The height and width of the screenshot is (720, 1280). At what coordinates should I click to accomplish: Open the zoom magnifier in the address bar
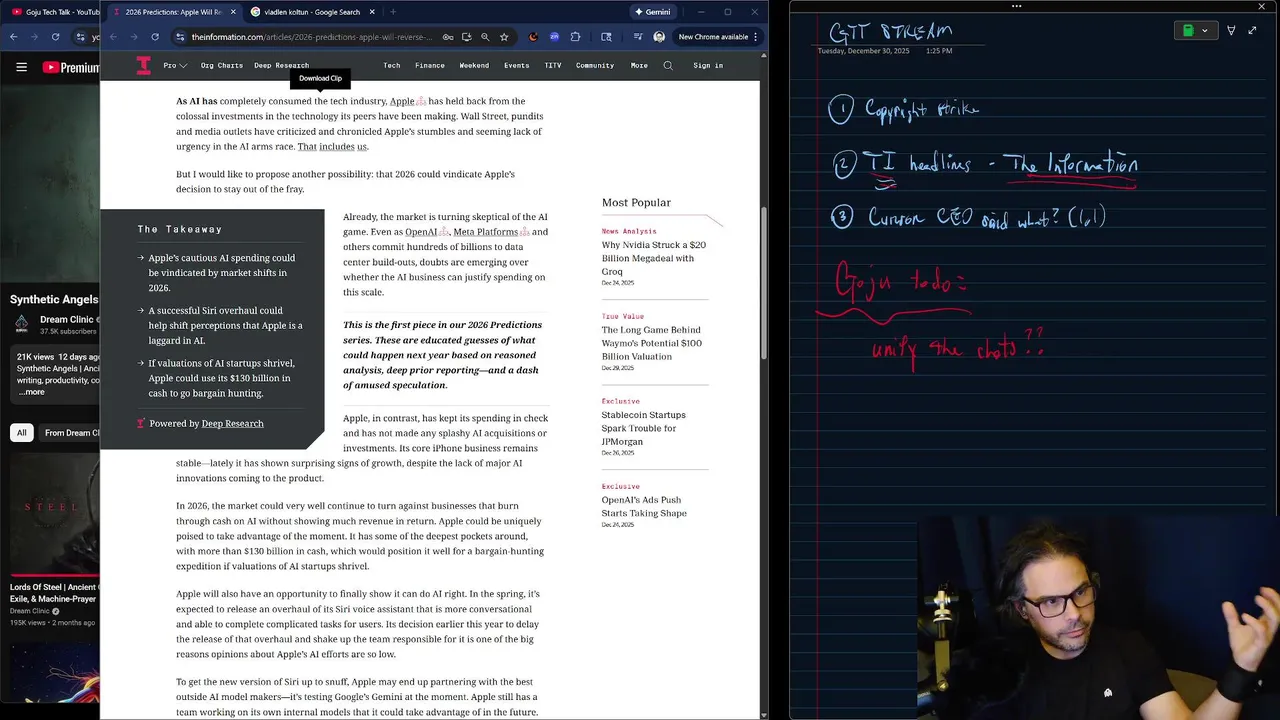[485, 37]
